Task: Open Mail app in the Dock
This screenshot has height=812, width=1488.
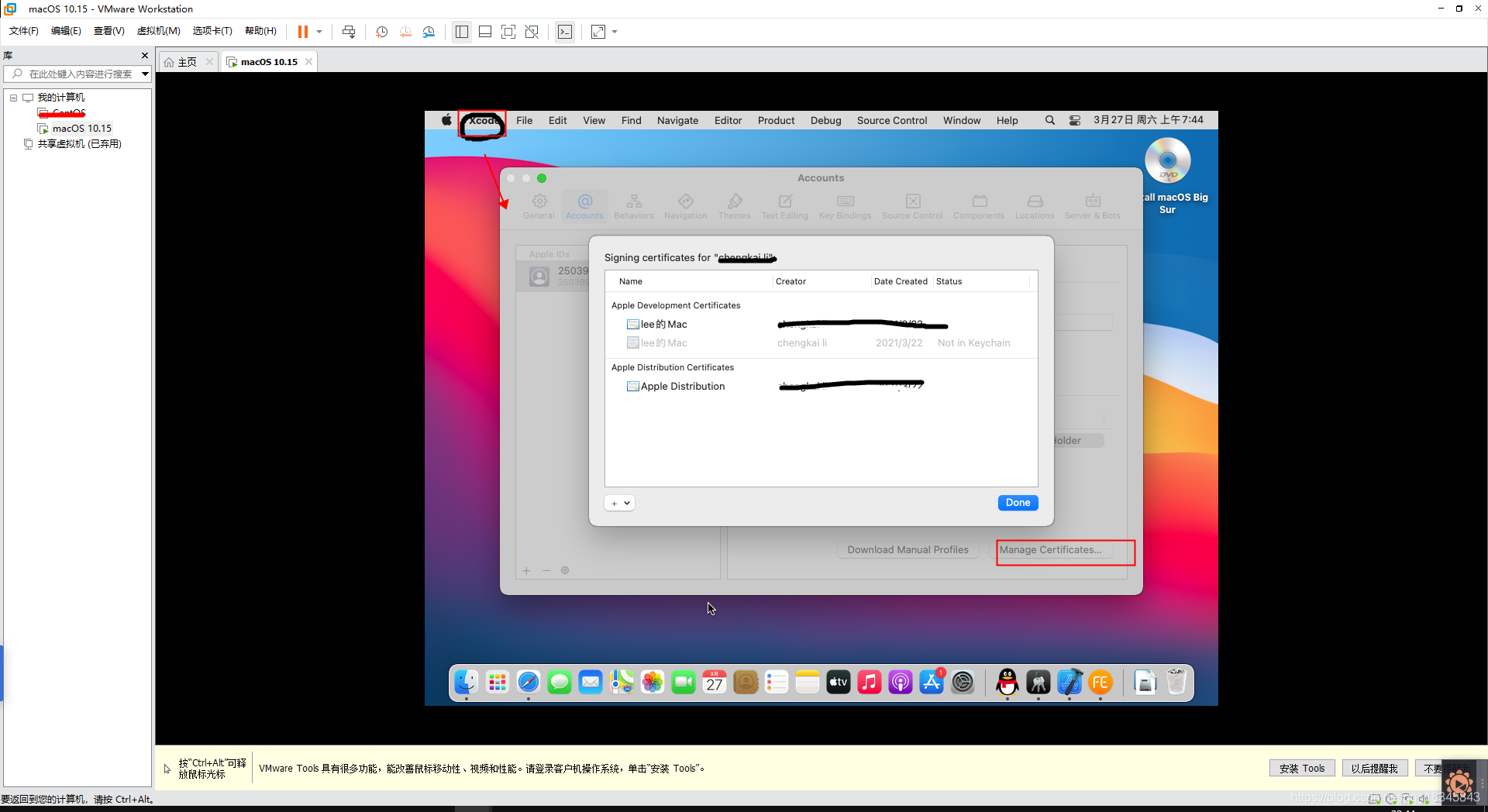Action: (x=591, y=683)
